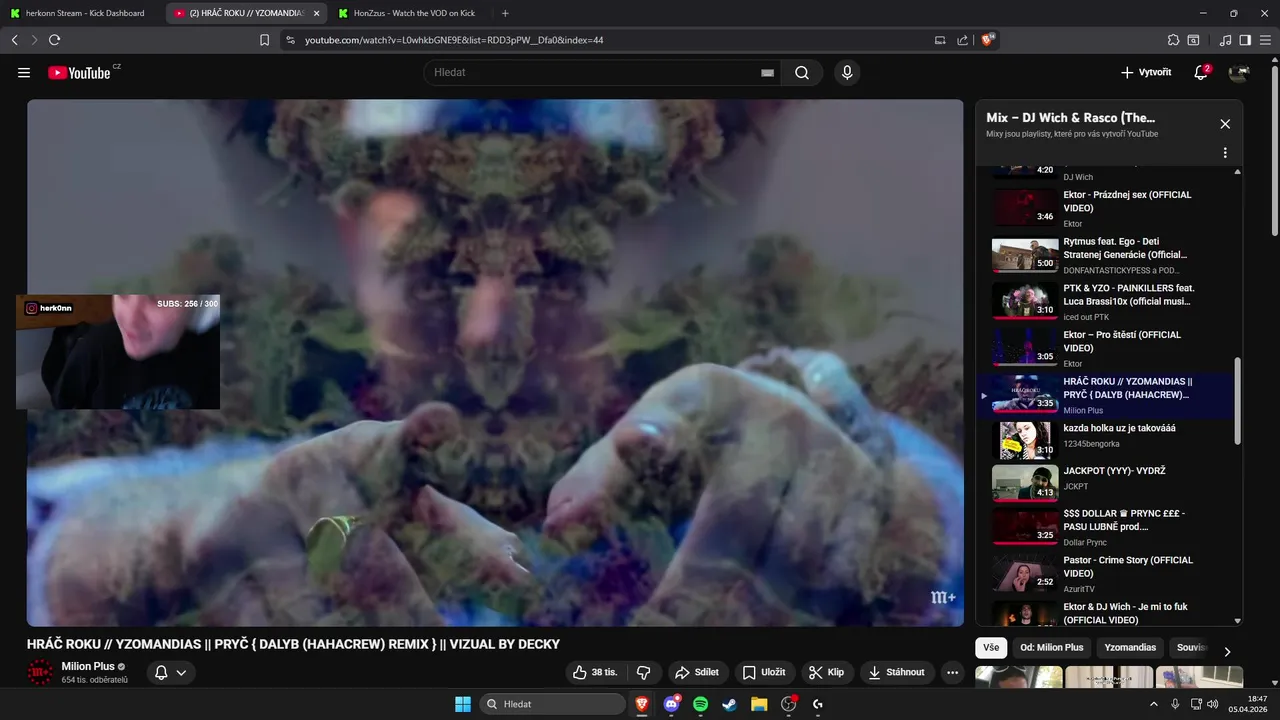Select the Od: Milion Plus chip
Viewport: 1280px width, 720px height.
coord(1051,648)
